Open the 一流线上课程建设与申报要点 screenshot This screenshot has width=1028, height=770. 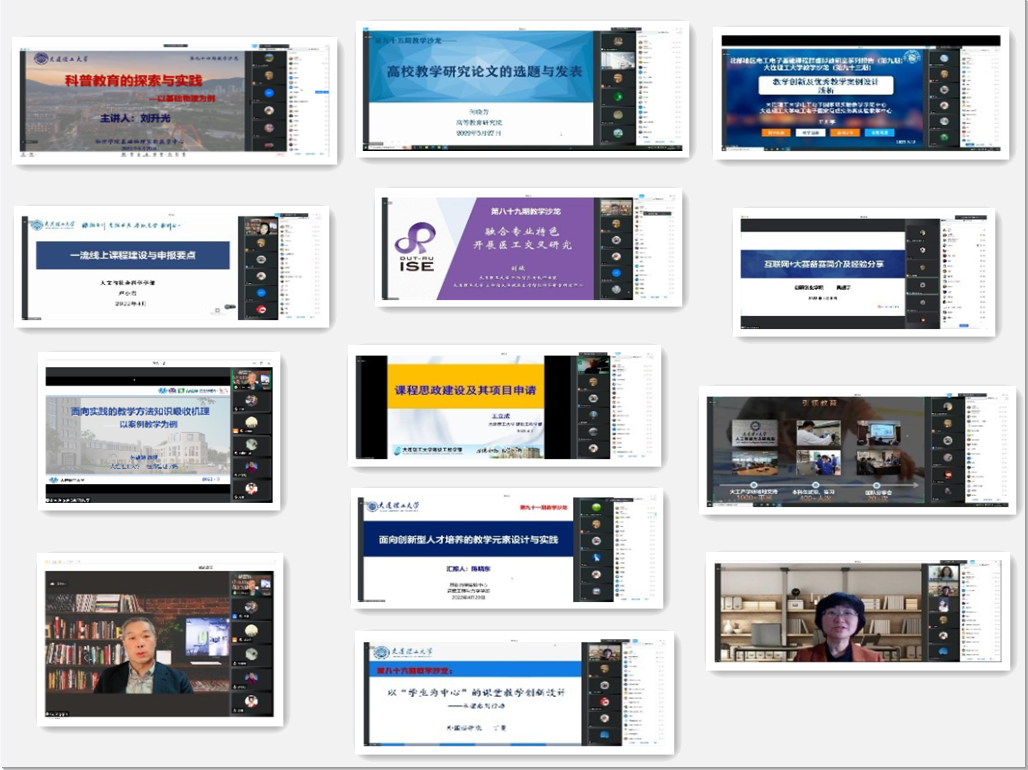171,266
